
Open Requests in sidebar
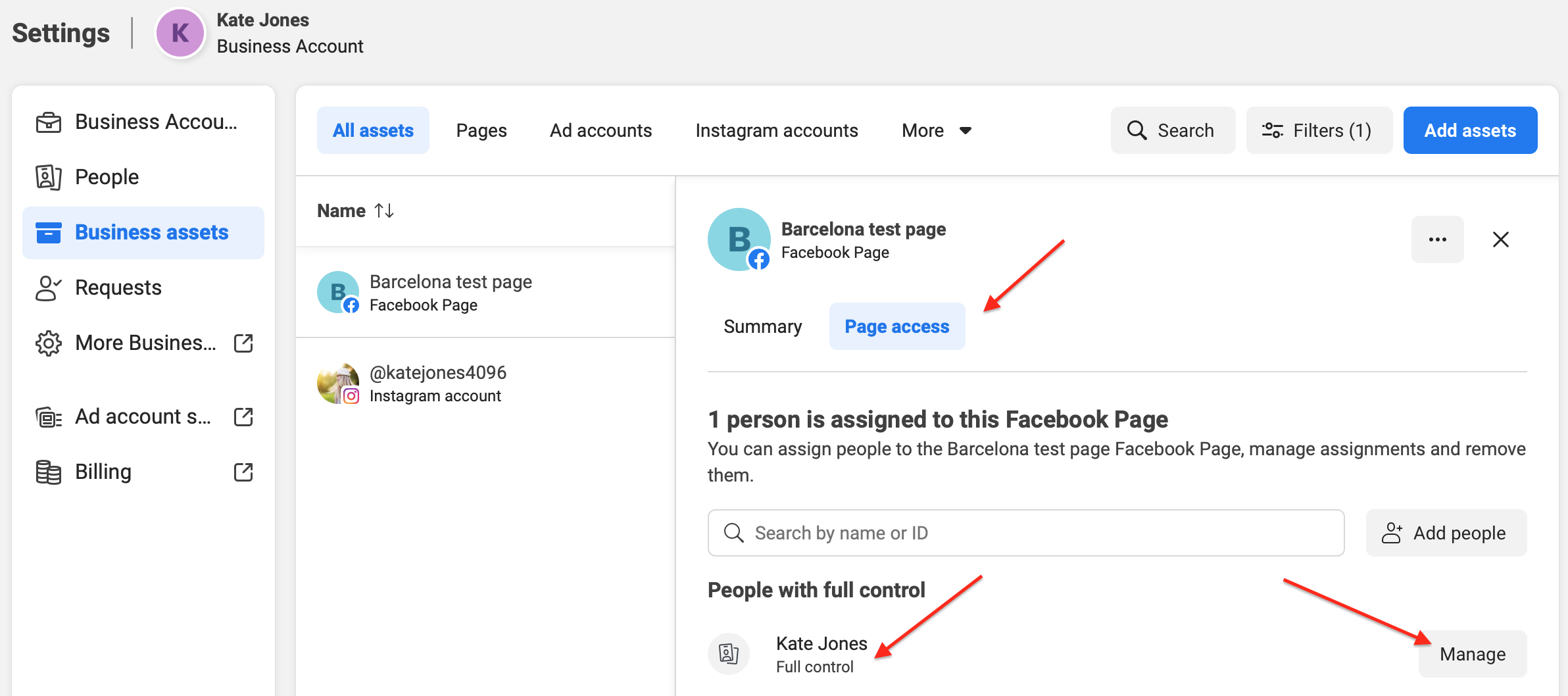pyautogui.click(x=143, y=287)
